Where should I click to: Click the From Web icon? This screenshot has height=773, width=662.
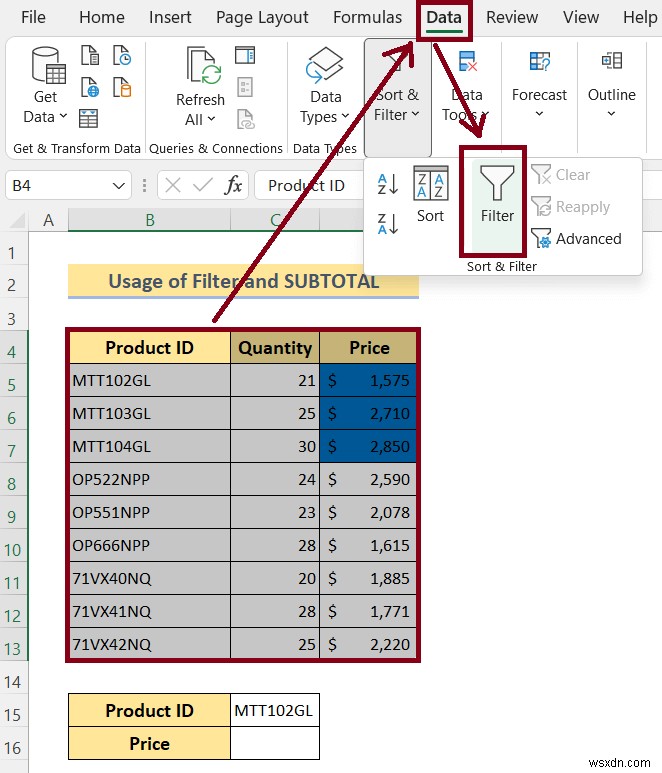pos(90,87)
